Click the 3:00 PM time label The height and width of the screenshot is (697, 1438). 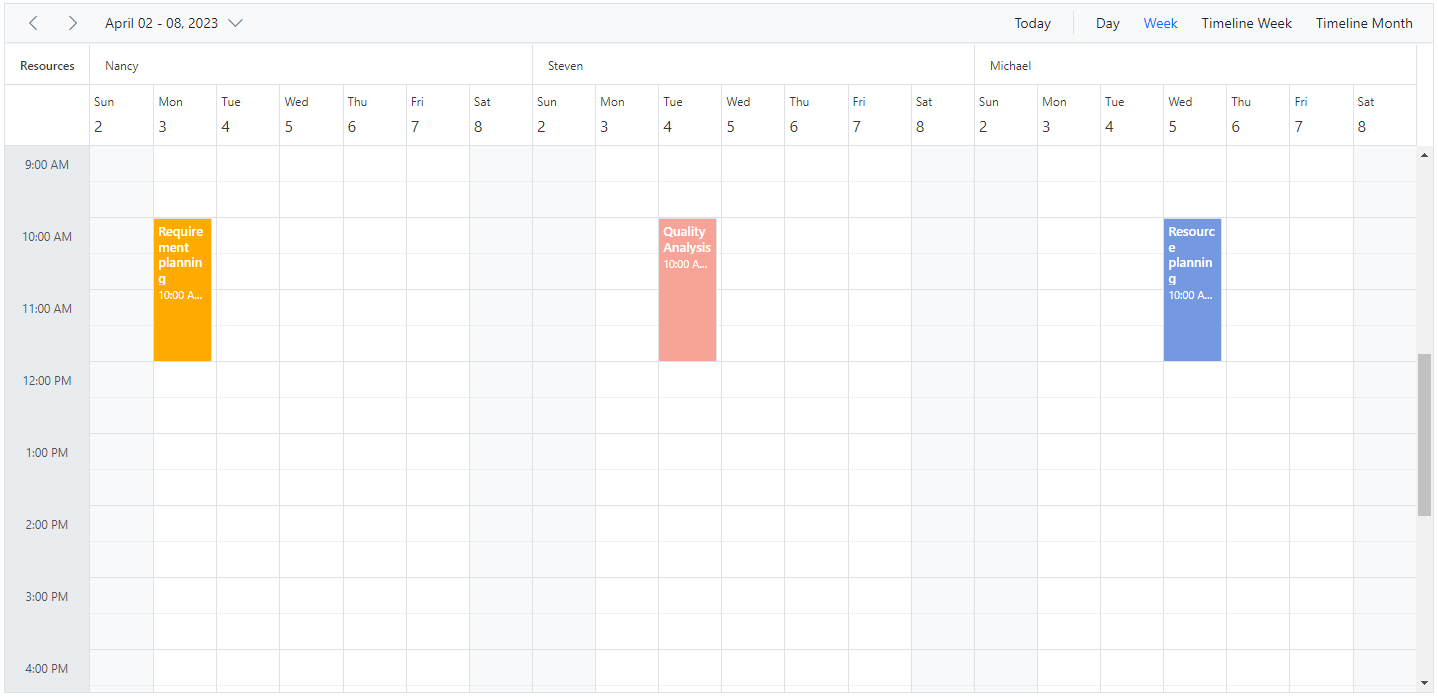[47, 597]
